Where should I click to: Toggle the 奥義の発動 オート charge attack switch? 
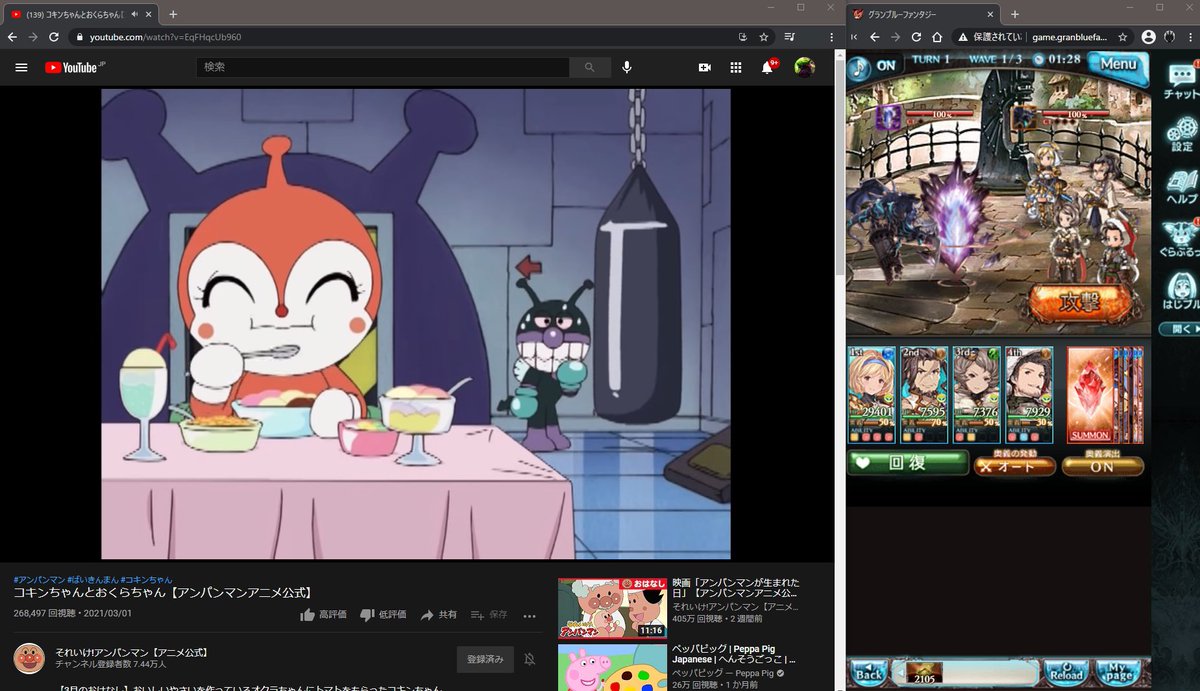click(1014, 465)
